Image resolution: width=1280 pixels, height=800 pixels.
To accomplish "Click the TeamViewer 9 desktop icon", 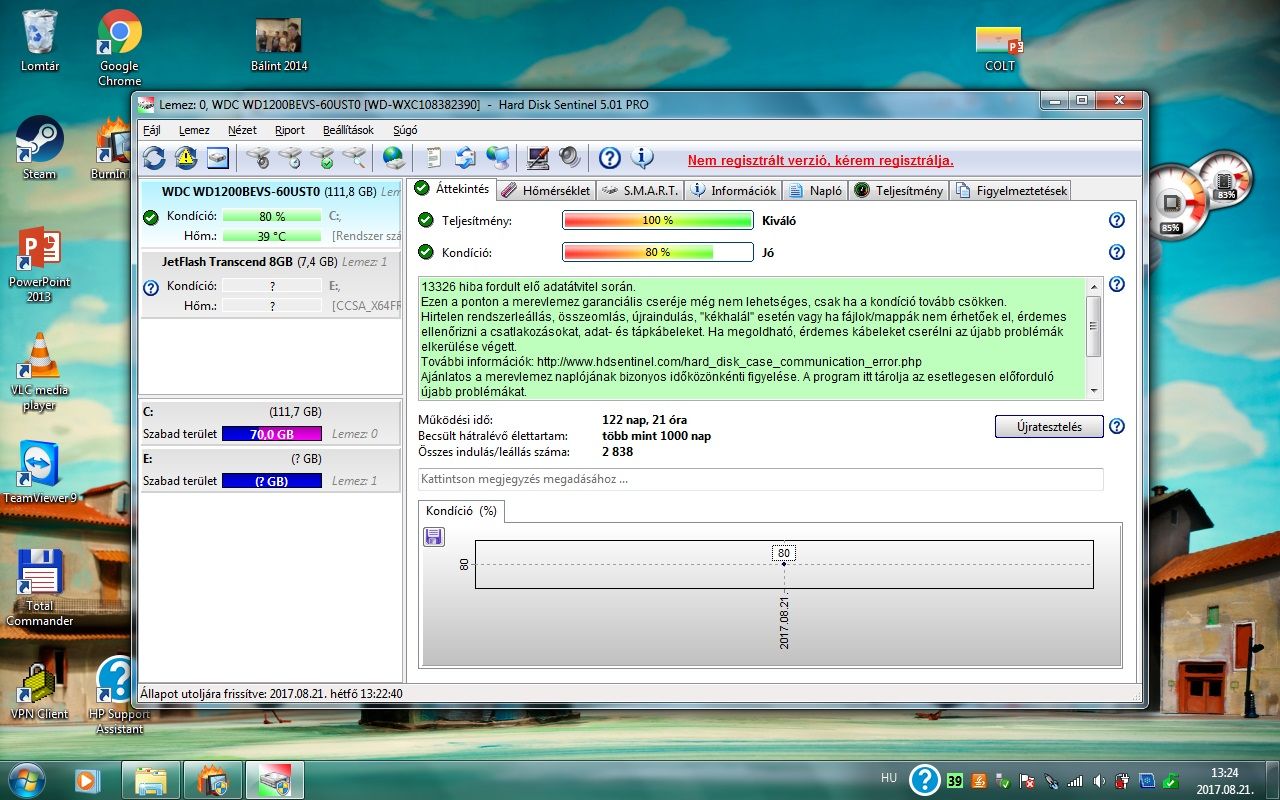I will (x=40, y=472).
